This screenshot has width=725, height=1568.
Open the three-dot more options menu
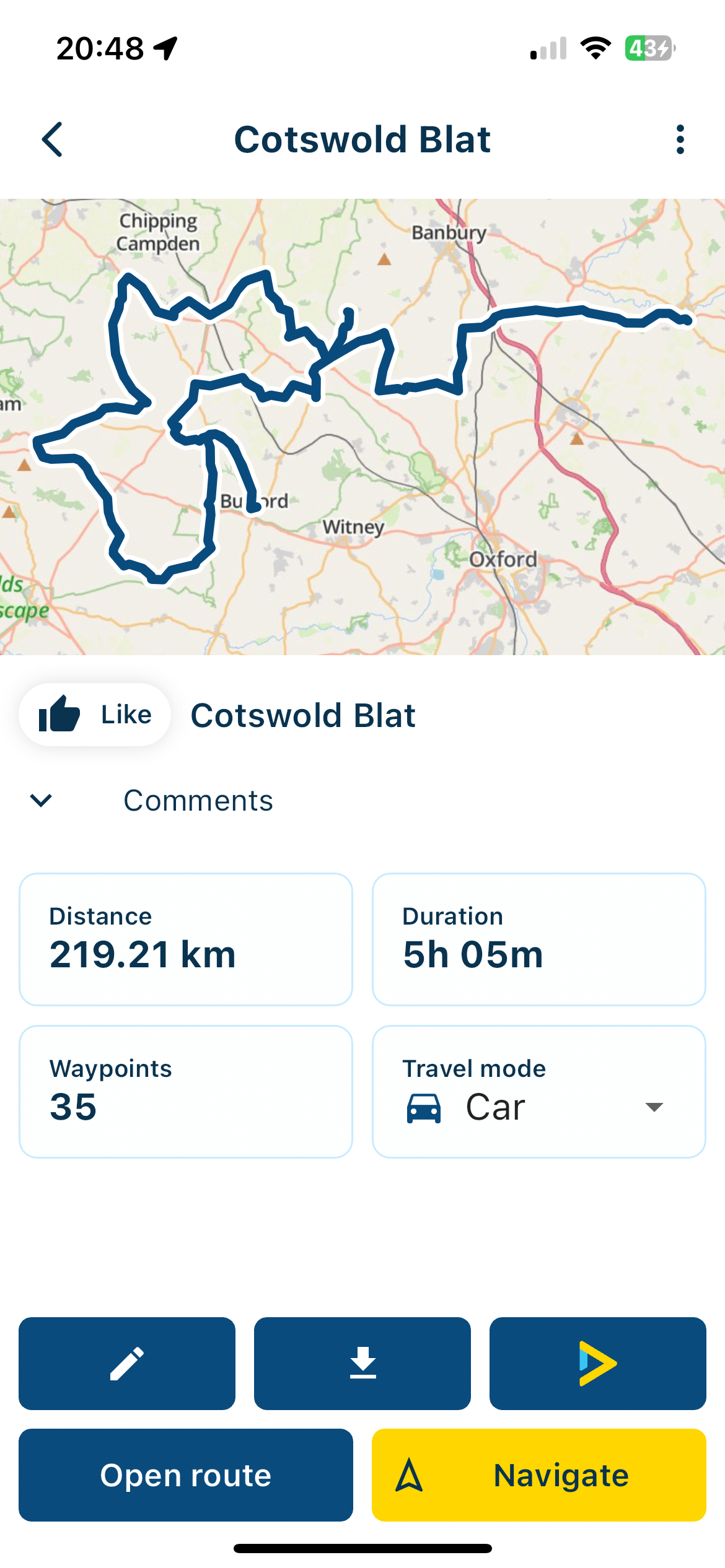(x=680, y=139)
